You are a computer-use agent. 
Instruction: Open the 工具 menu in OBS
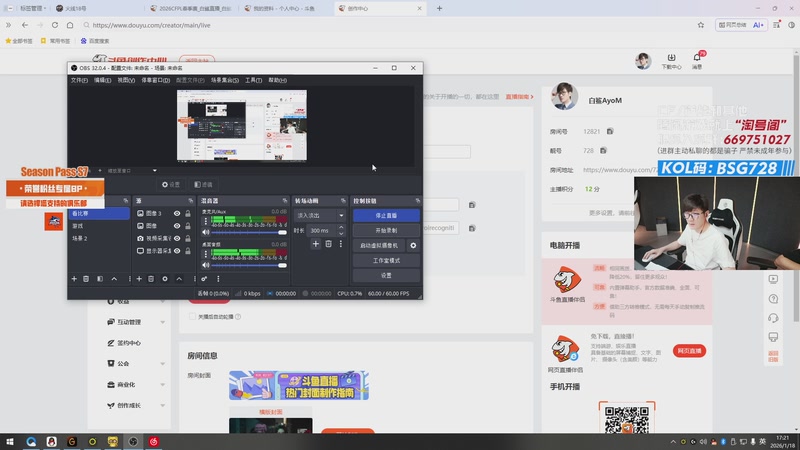click(254, 80)
